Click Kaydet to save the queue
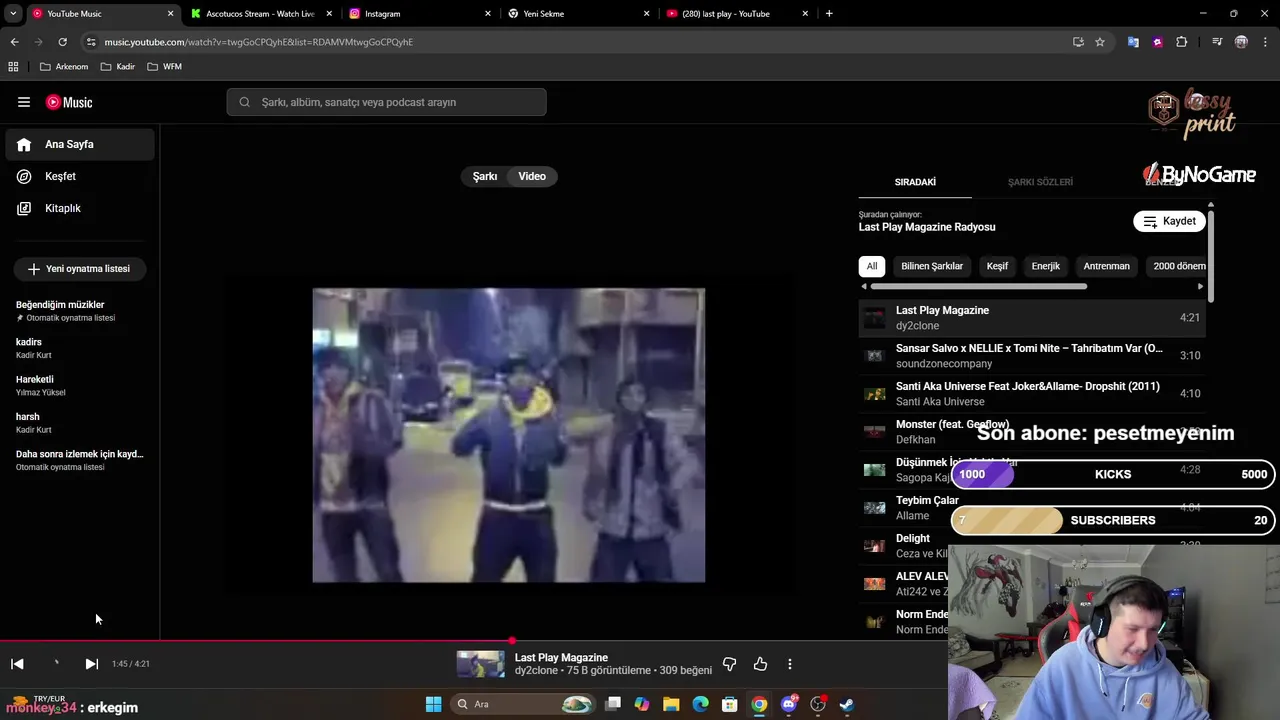Screen dimensions: 1280x720 click(x=1169, y=221)
